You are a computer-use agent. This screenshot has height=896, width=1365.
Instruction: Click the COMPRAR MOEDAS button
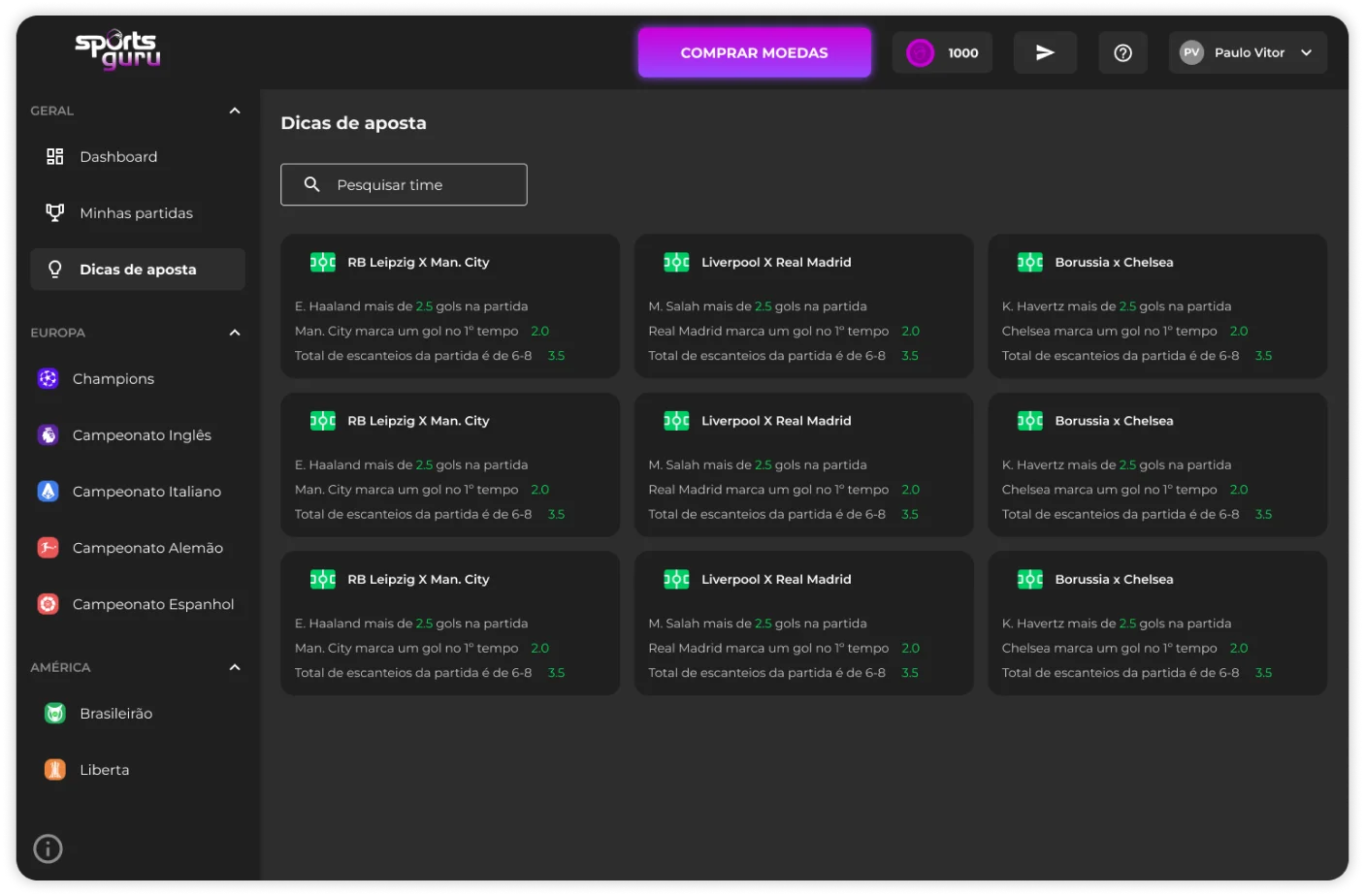[x=754, y=52]
